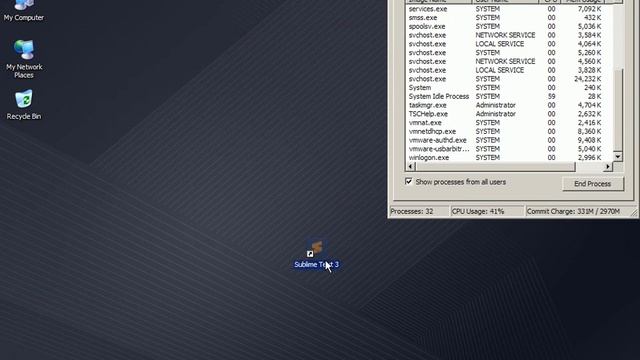Select the smss.exe process row
Viewport: 640px width, 360px height.
[x=509, y=18]
